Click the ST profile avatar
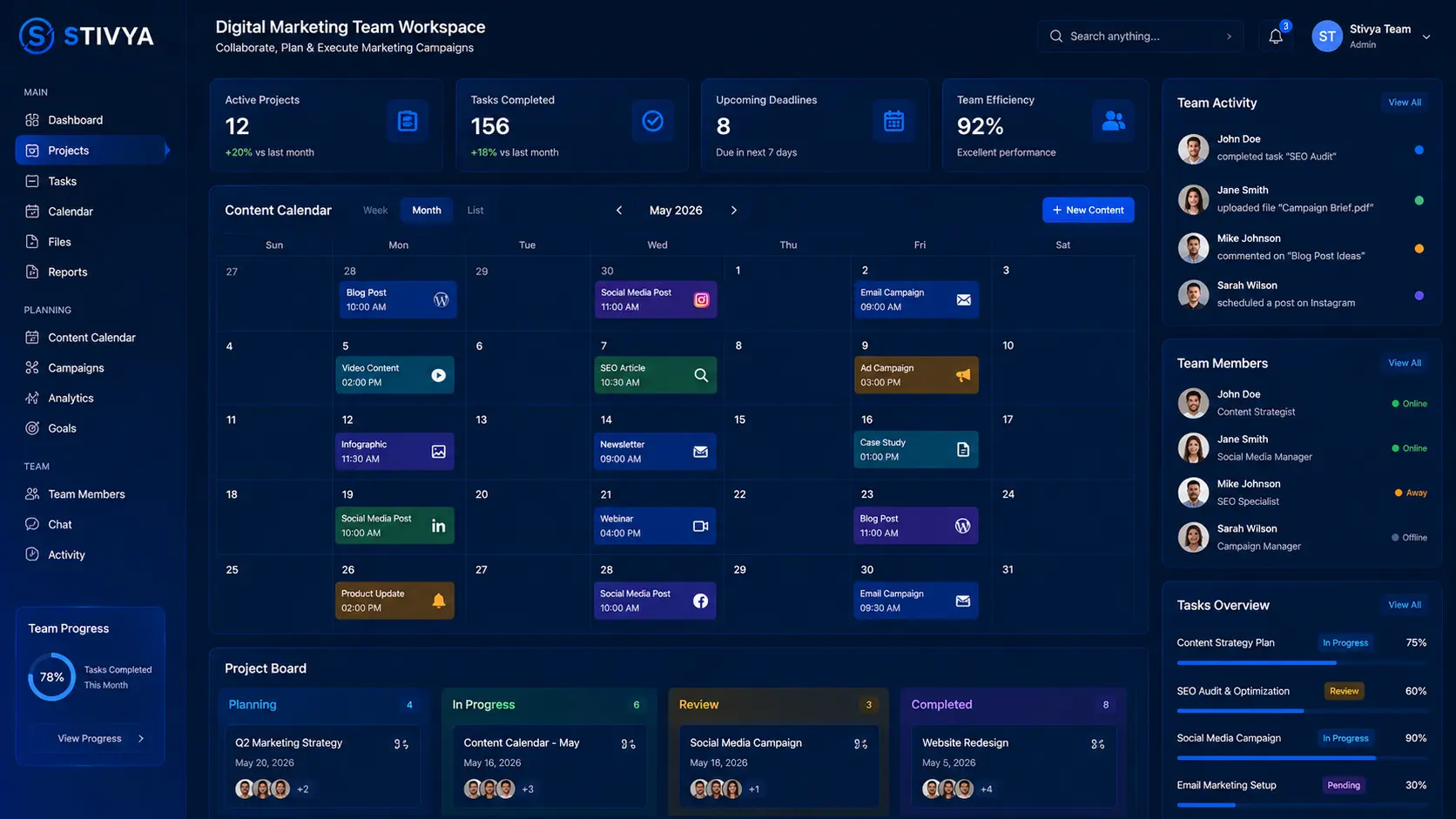The width and height of the screenshot is (1456, 819). click(x=1327, y=37)
